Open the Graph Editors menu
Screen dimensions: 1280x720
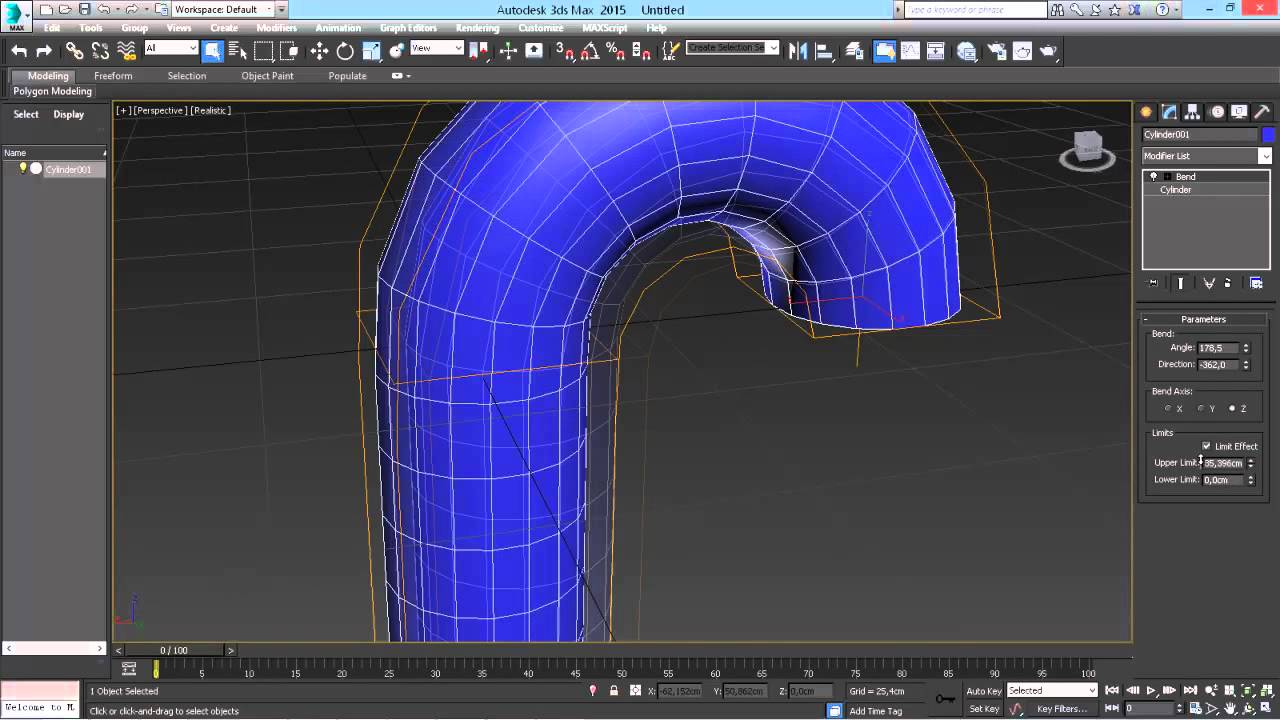(x=408, y=28)
